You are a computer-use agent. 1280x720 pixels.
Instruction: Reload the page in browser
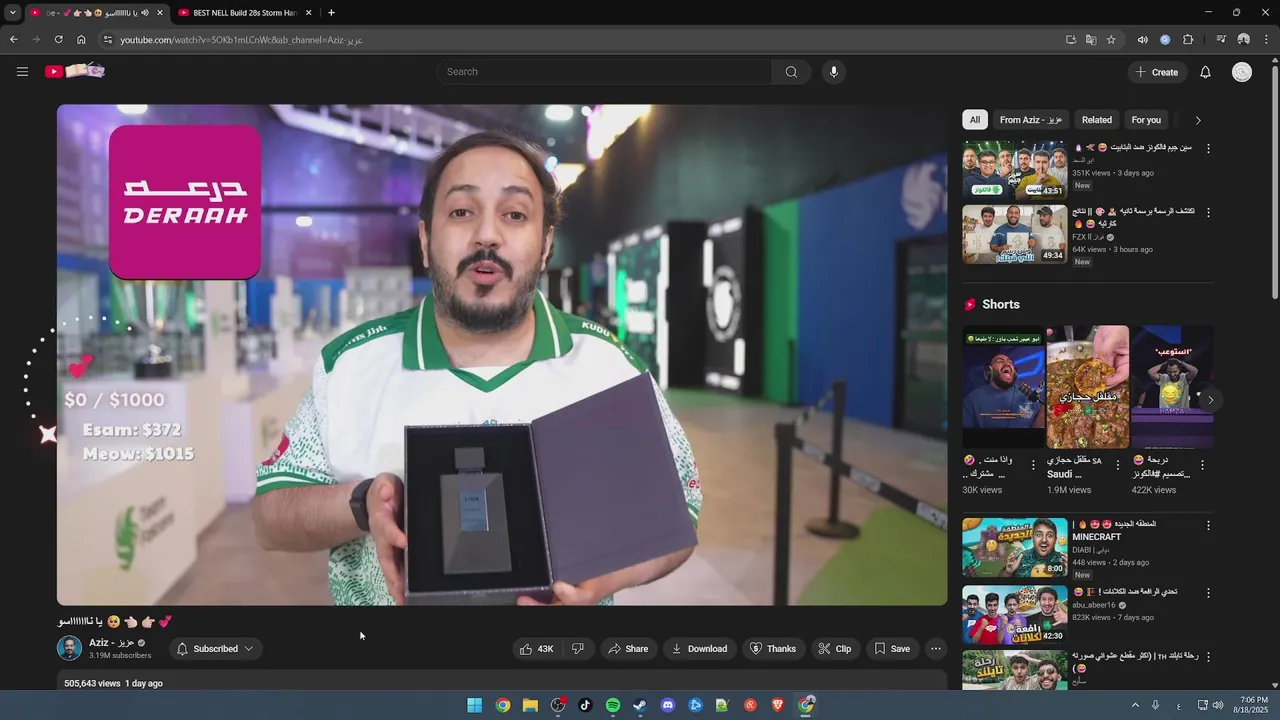[x=58, y=40]
